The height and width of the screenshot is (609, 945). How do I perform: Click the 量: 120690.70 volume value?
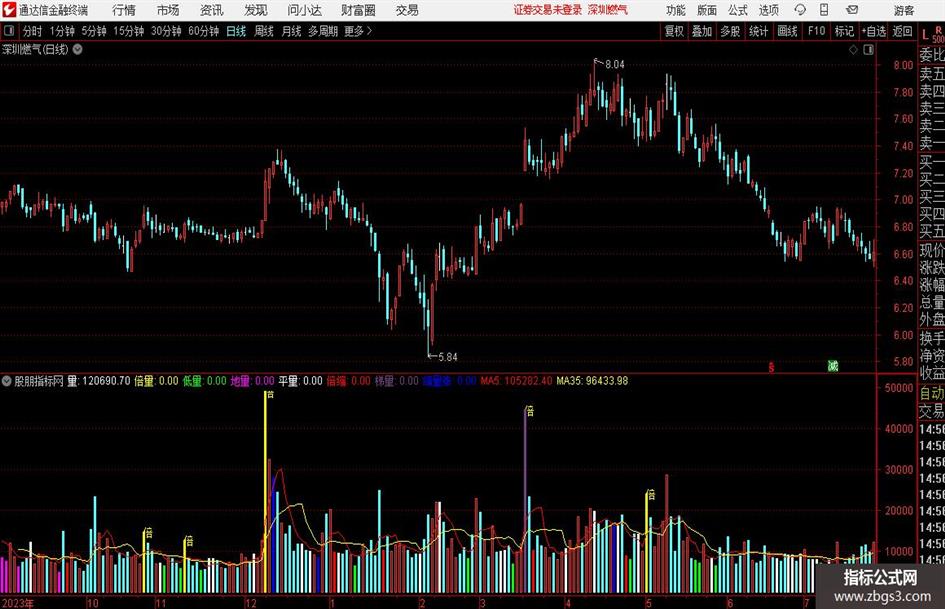pos(98,381)
